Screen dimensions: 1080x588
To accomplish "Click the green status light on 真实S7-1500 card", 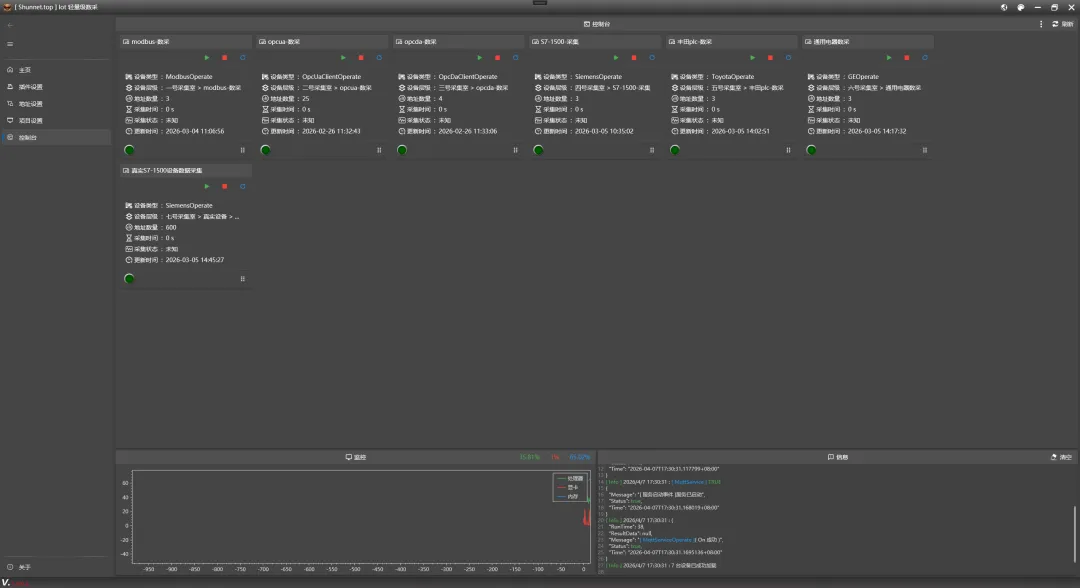I will tap(129, 279).
